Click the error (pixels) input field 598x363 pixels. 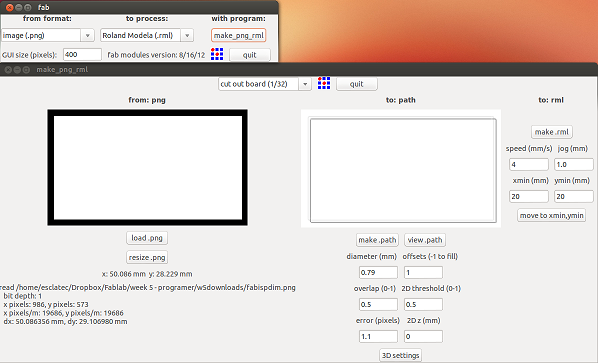(x=378, y=336)
